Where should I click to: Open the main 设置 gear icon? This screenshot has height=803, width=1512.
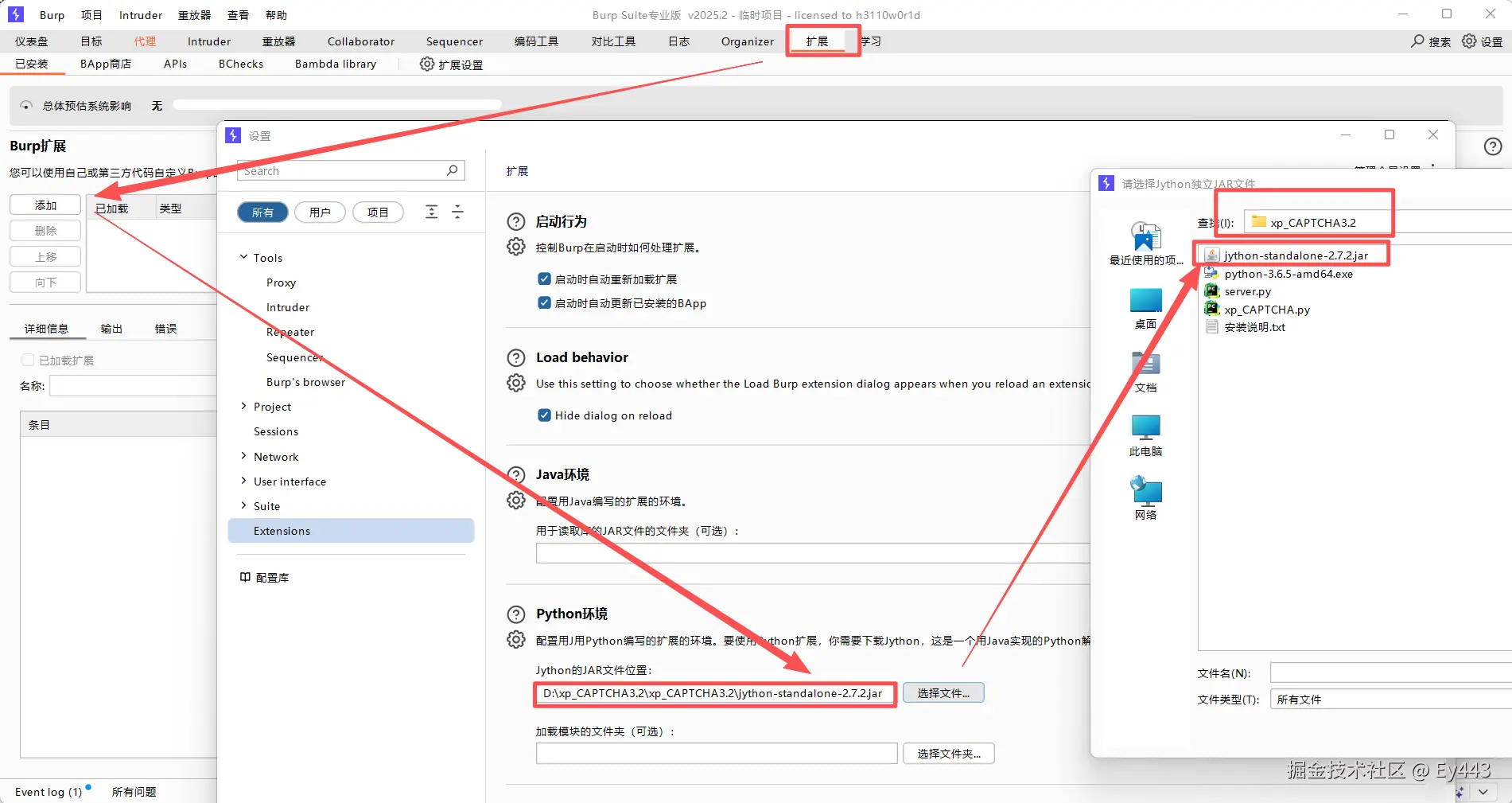coord(1469,41)
